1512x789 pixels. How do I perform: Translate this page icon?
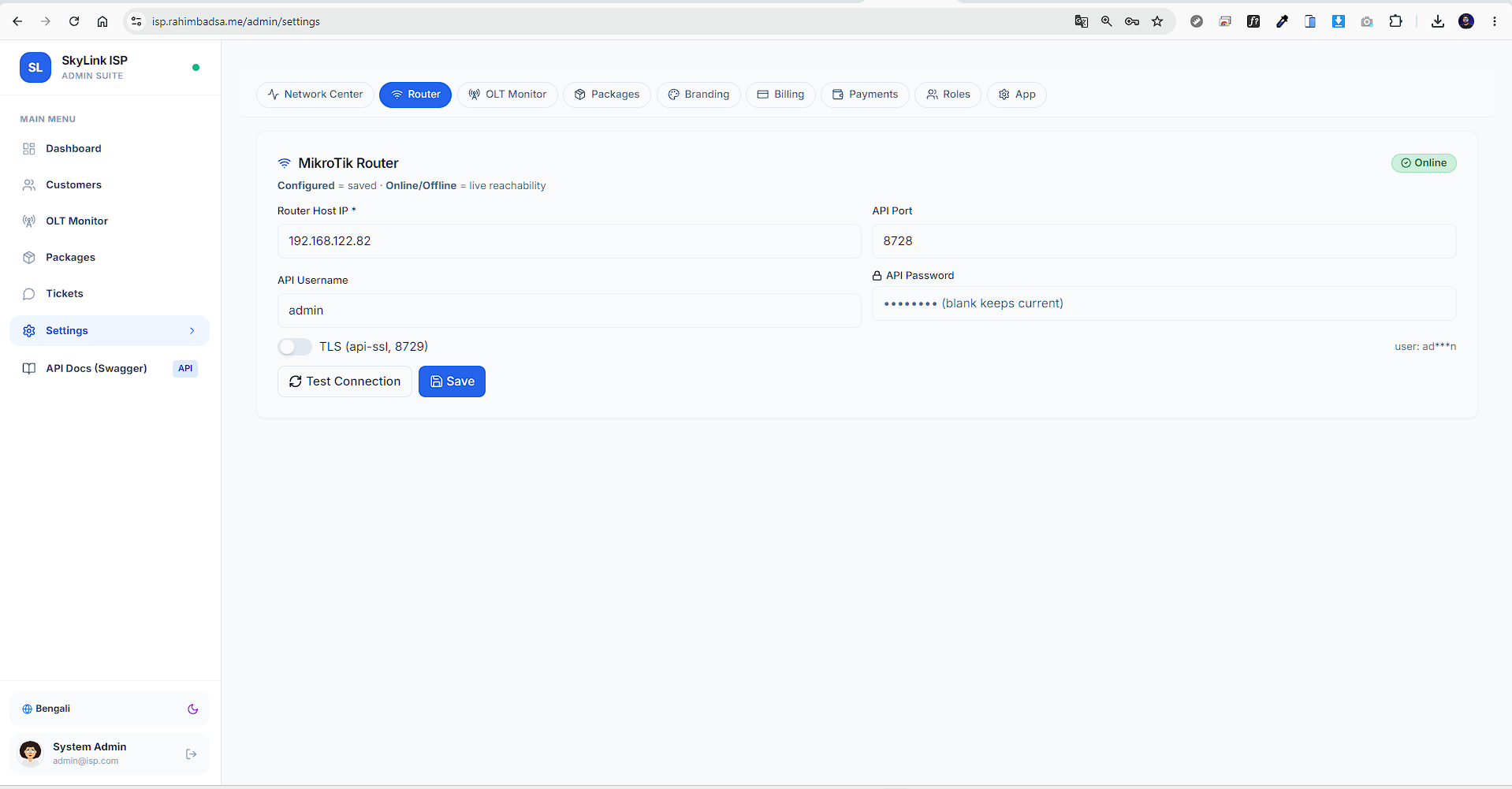point(1082,21)
